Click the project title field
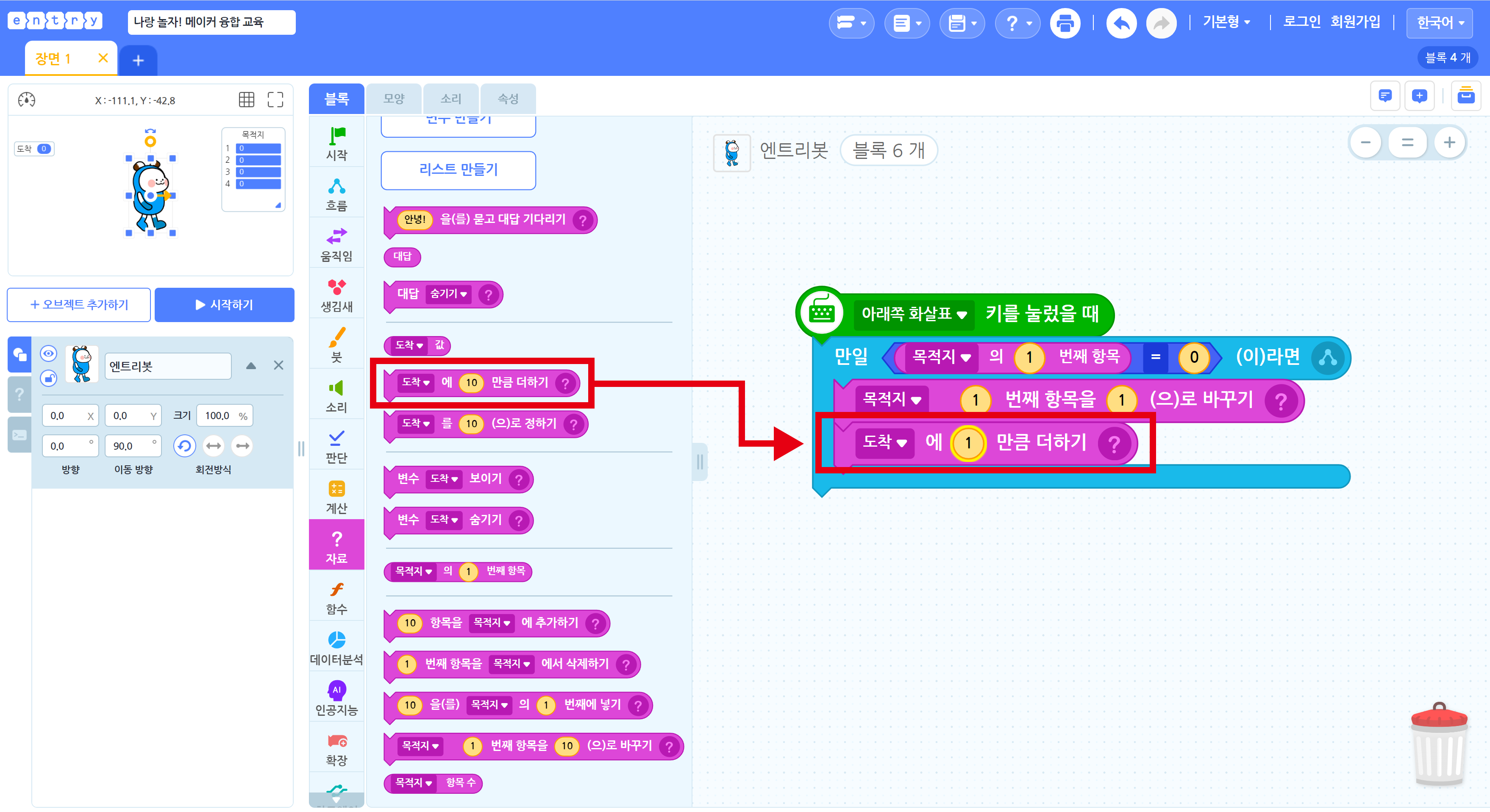Screen dimensions: 1490x812 (211, 22)
